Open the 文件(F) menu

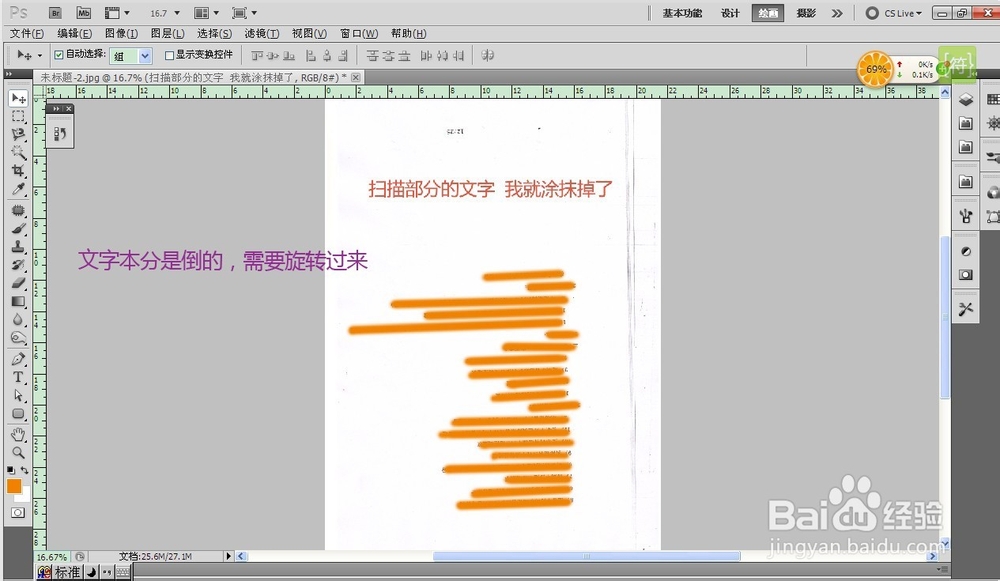(x=27, y=33)
